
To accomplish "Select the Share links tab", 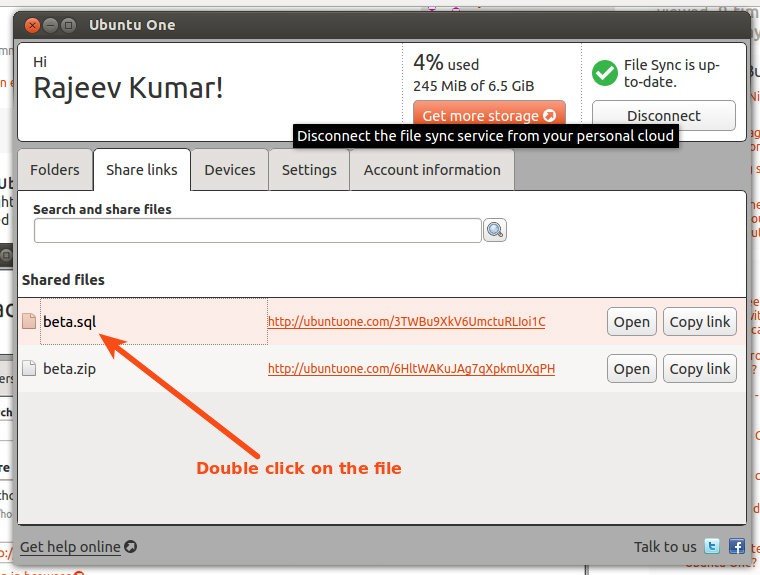I will tap(142, 170).
